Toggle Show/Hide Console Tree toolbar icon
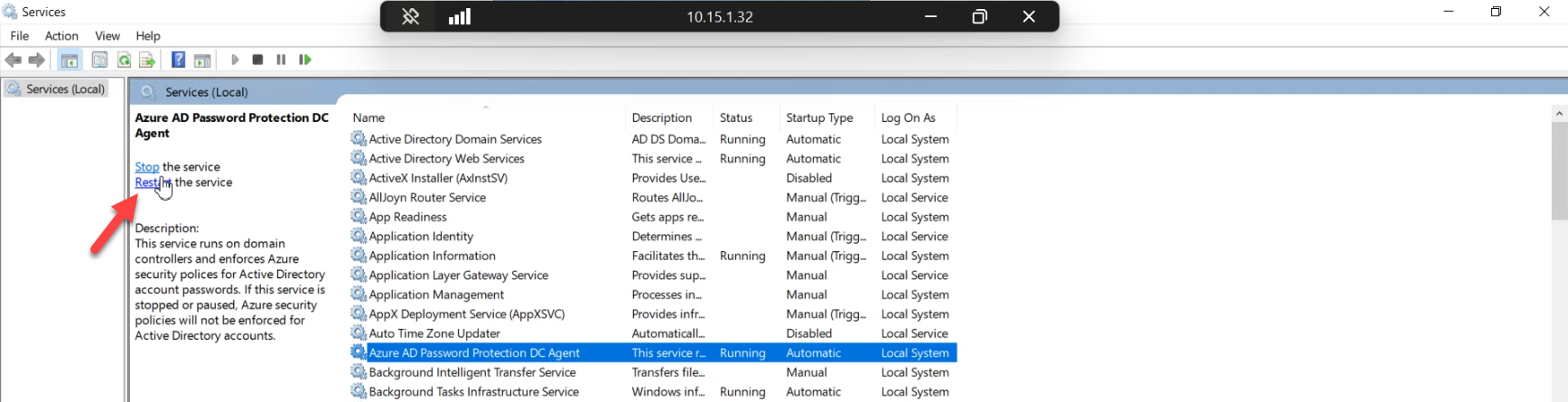The height and width of the screenshot is (402, 1568). (x=70, y=60)
